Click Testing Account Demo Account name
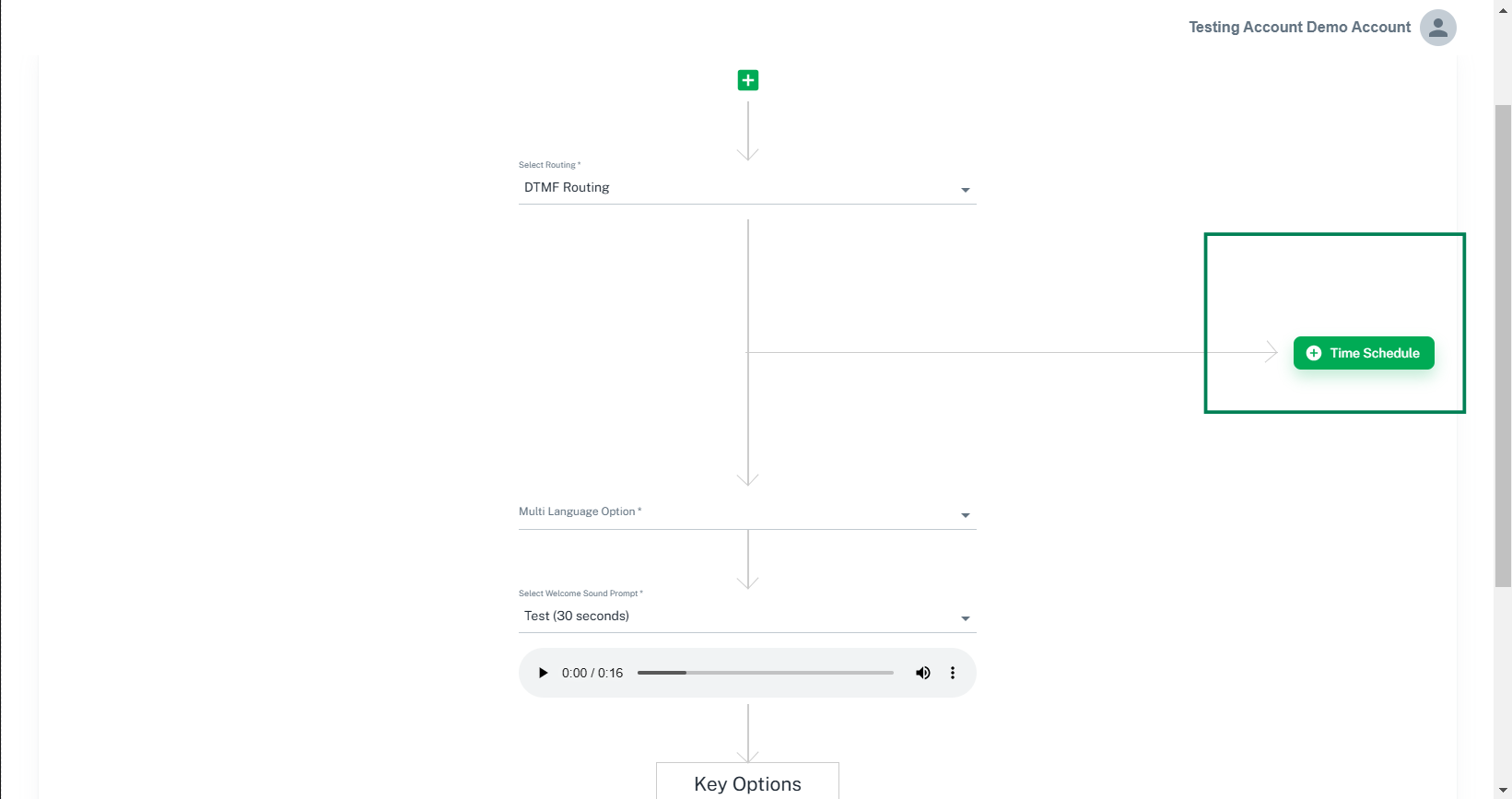 point(1299,28)
